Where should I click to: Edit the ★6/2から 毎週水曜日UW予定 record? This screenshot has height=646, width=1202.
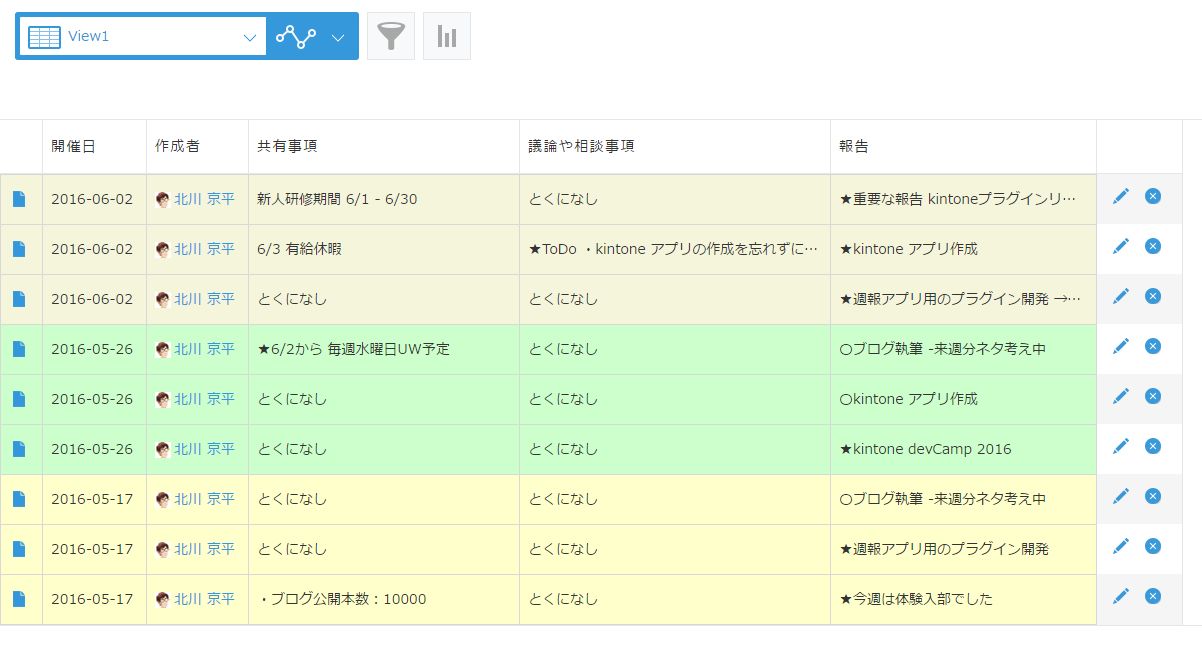[x=1121, y=346]
